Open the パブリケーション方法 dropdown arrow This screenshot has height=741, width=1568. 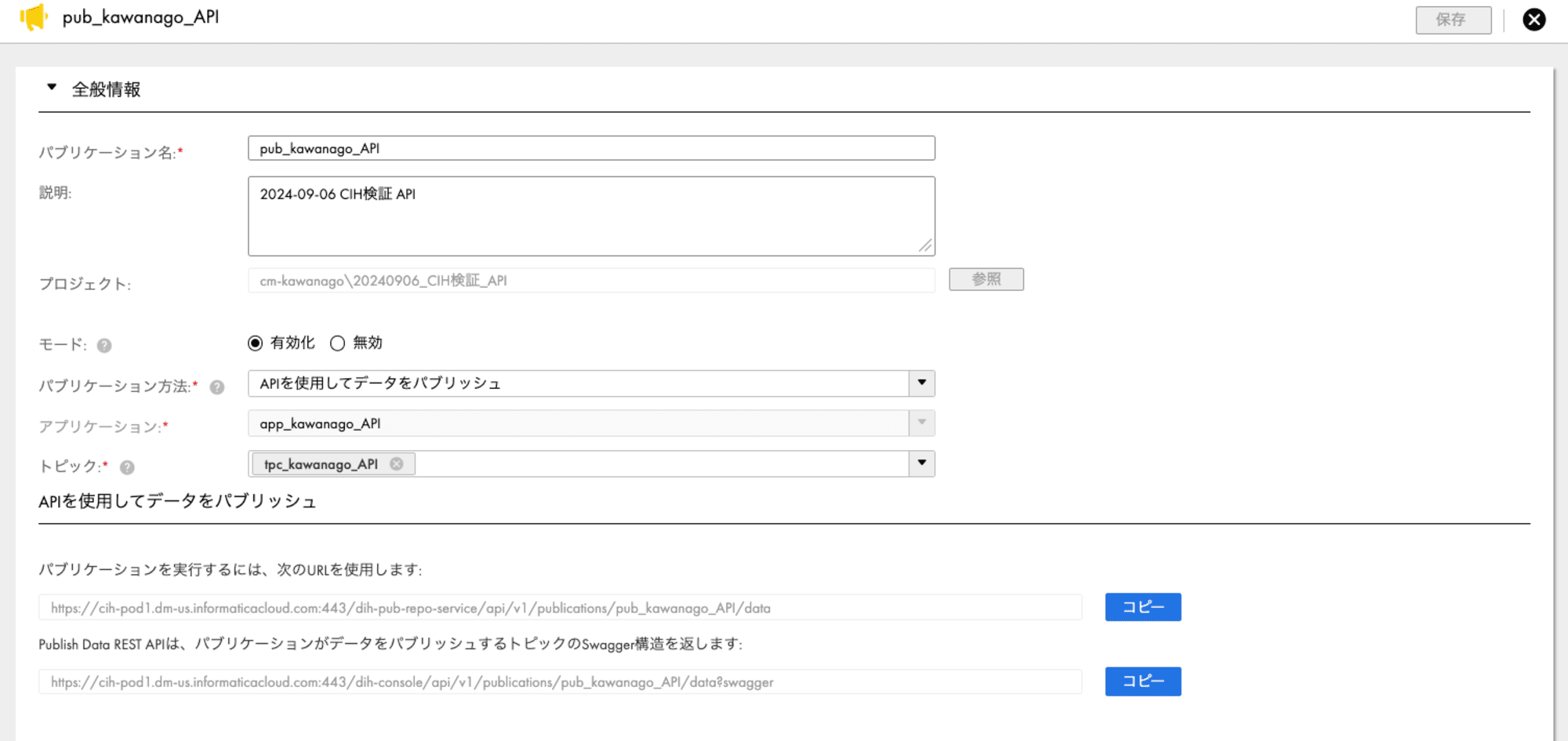point(922,383)
